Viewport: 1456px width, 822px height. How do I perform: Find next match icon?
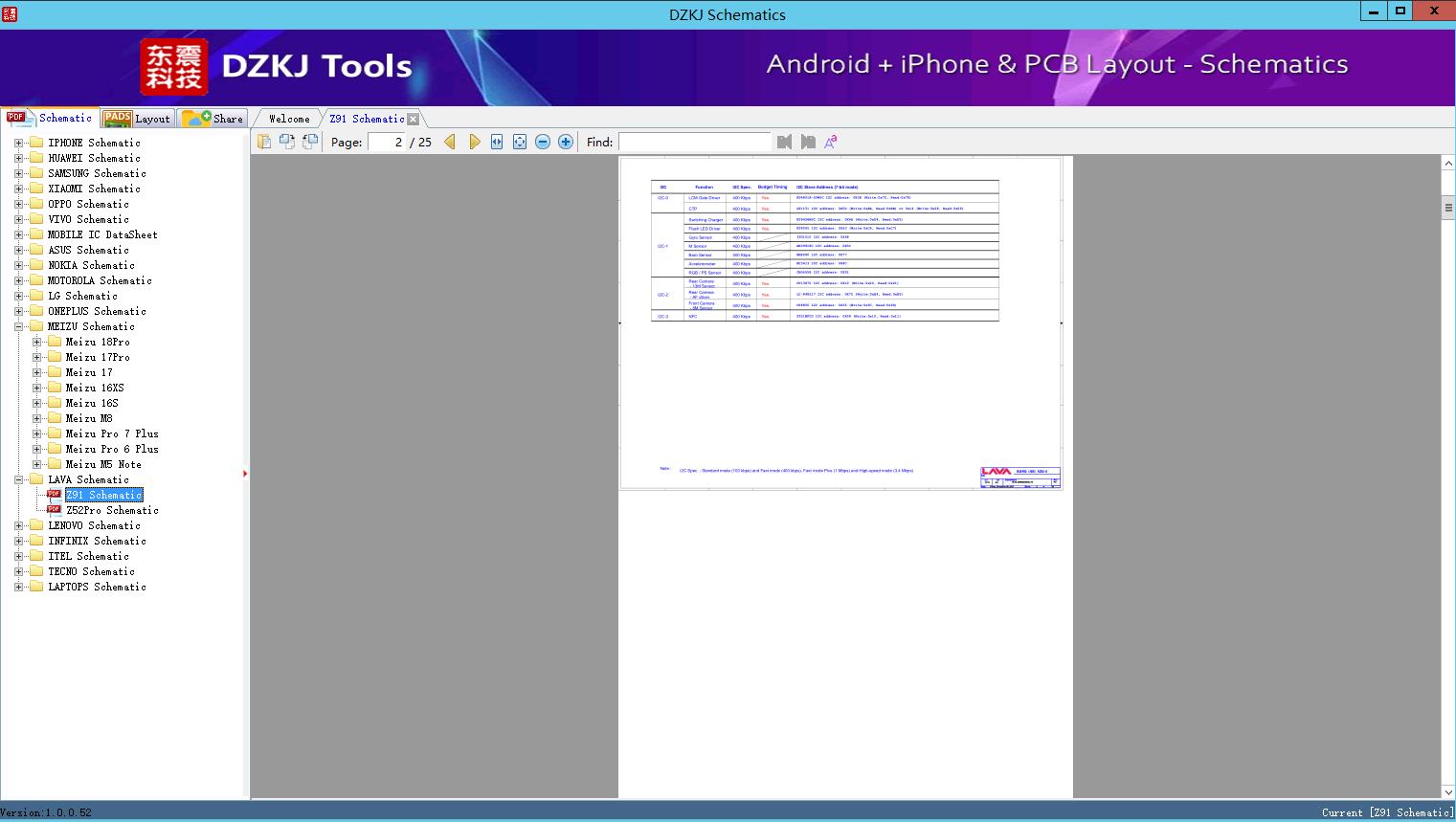tap(808, 142)
